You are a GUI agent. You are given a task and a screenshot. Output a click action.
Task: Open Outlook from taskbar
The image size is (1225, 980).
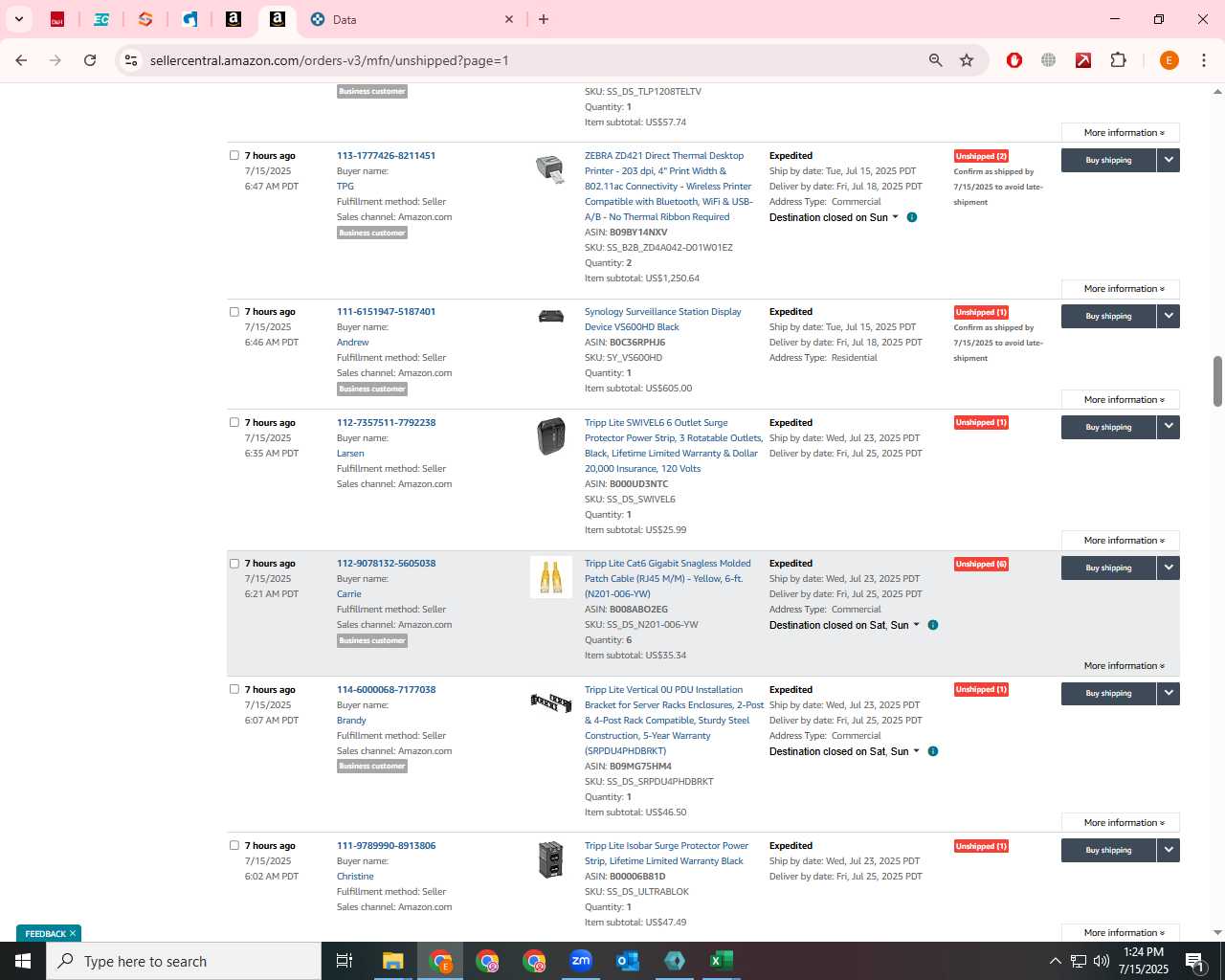click(628, 961)
